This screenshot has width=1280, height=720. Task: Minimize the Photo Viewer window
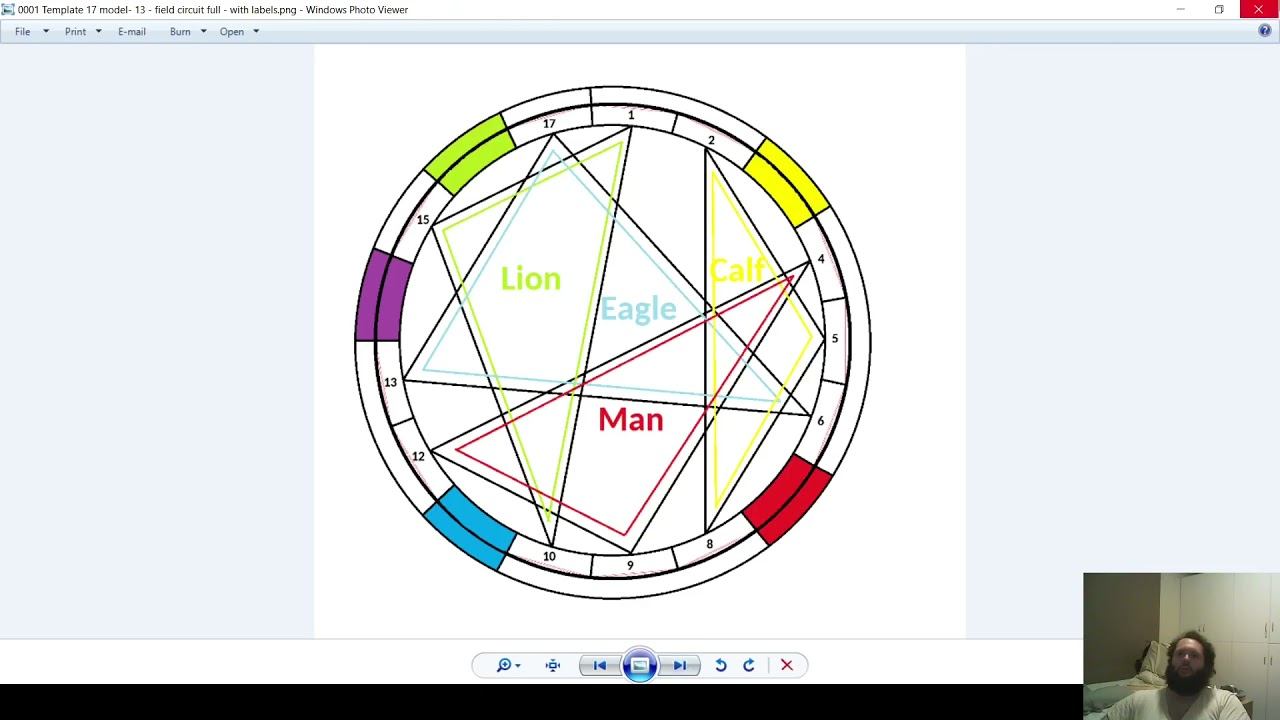(x=1180, y=9)
